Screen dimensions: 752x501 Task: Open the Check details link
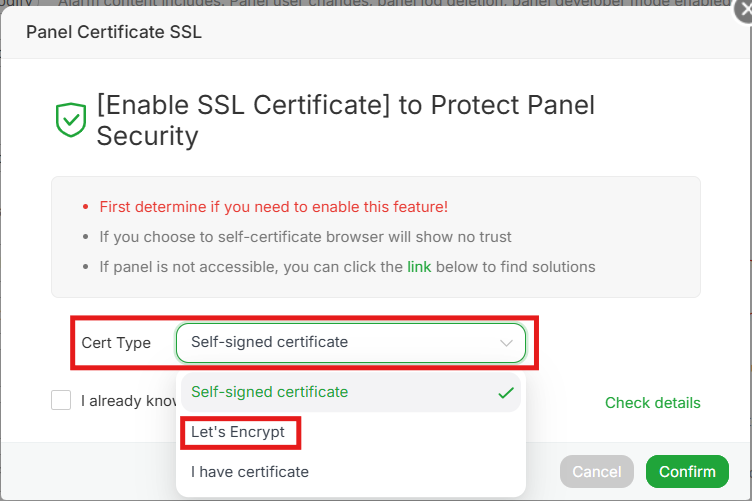pos(652,403)
